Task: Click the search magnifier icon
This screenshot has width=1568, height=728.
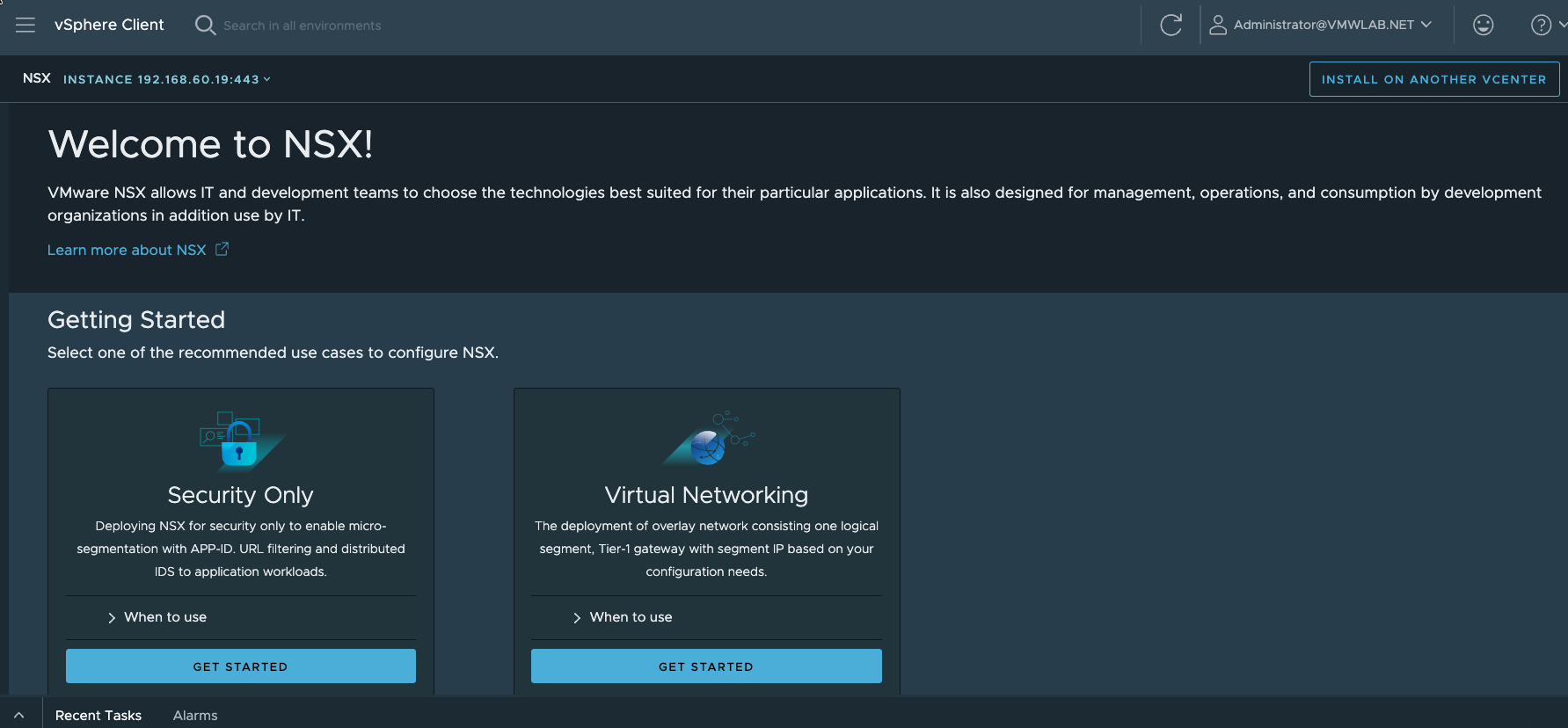Action: 205,25
